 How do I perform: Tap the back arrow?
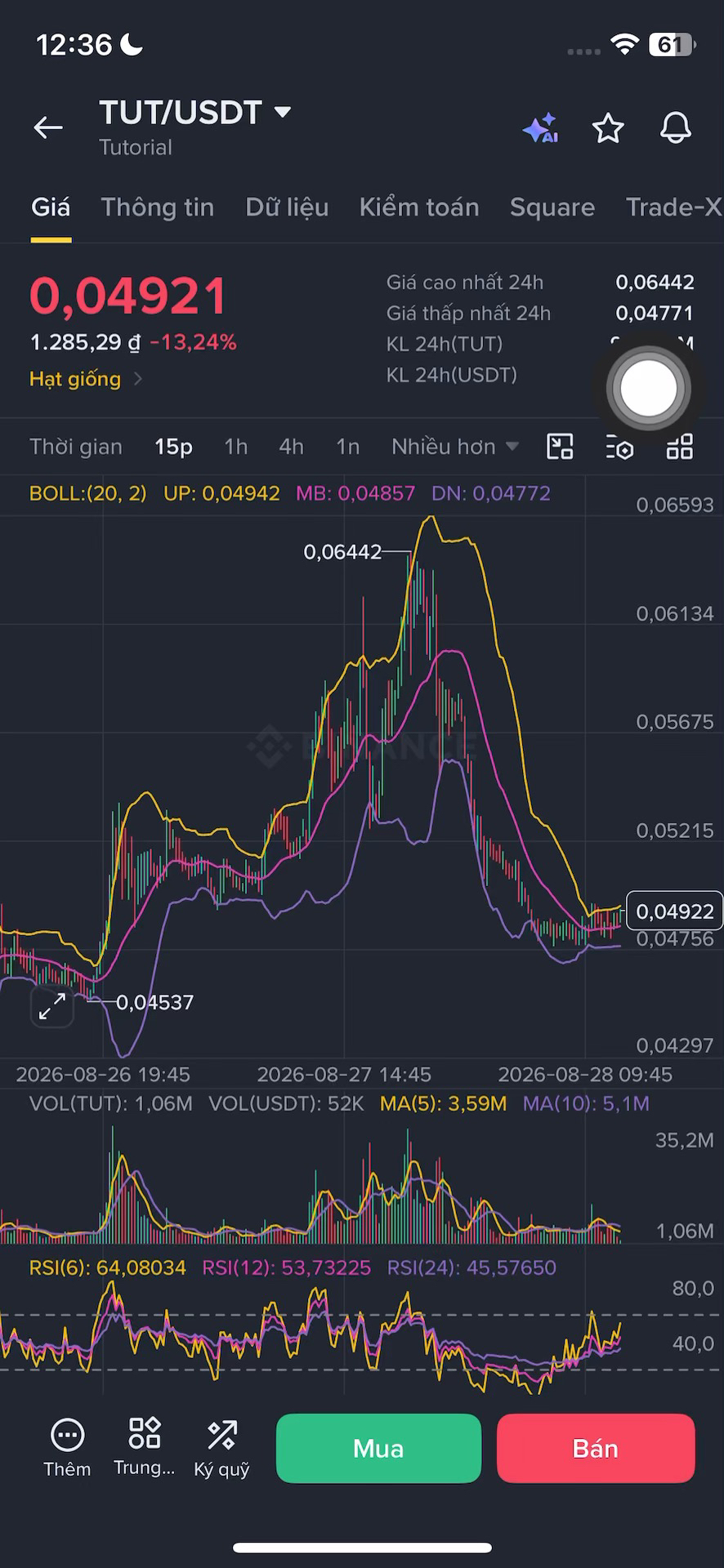tap(48, 127)
